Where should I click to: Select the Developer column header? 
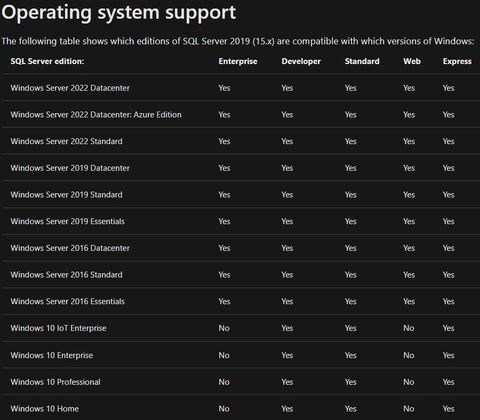[x=301, y=61]
